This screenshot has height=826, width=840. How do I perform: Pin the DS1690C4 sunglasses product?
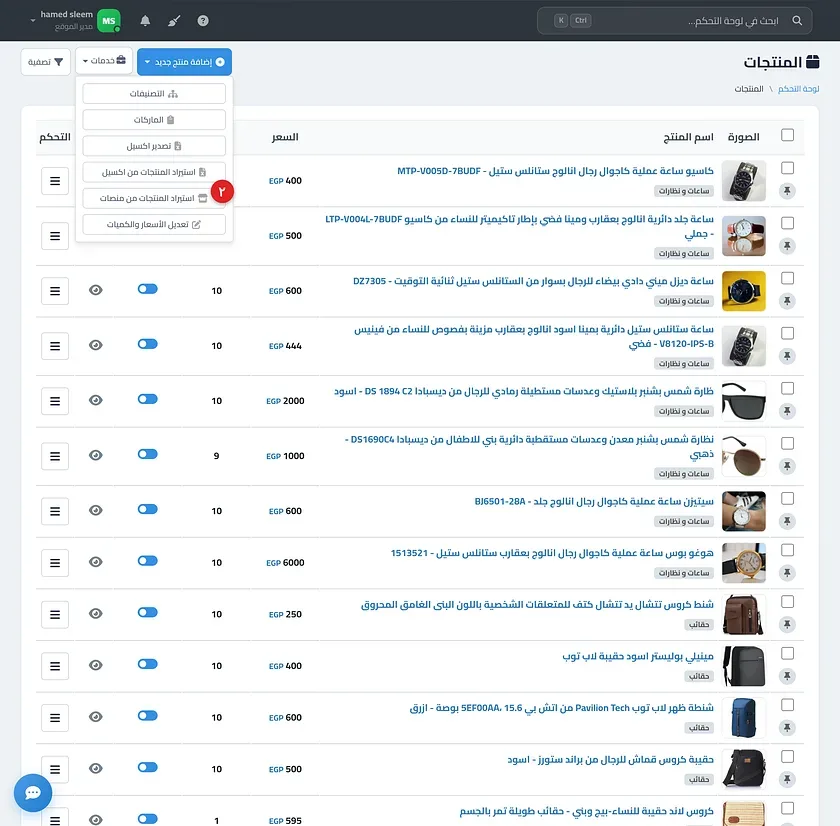(787, 466)
